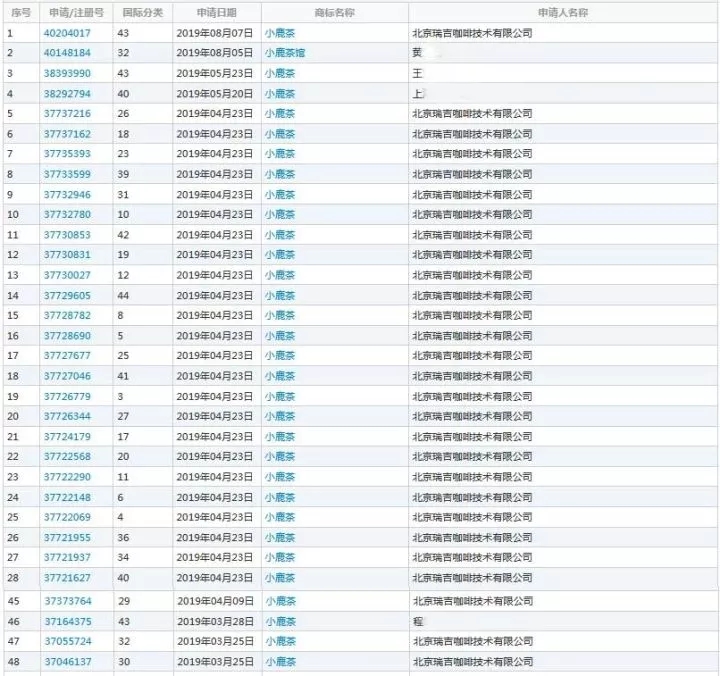The height and width of the screenshot is (676, 720).
Task: Select application number 37373764
Action: click(x=67, y=601)
